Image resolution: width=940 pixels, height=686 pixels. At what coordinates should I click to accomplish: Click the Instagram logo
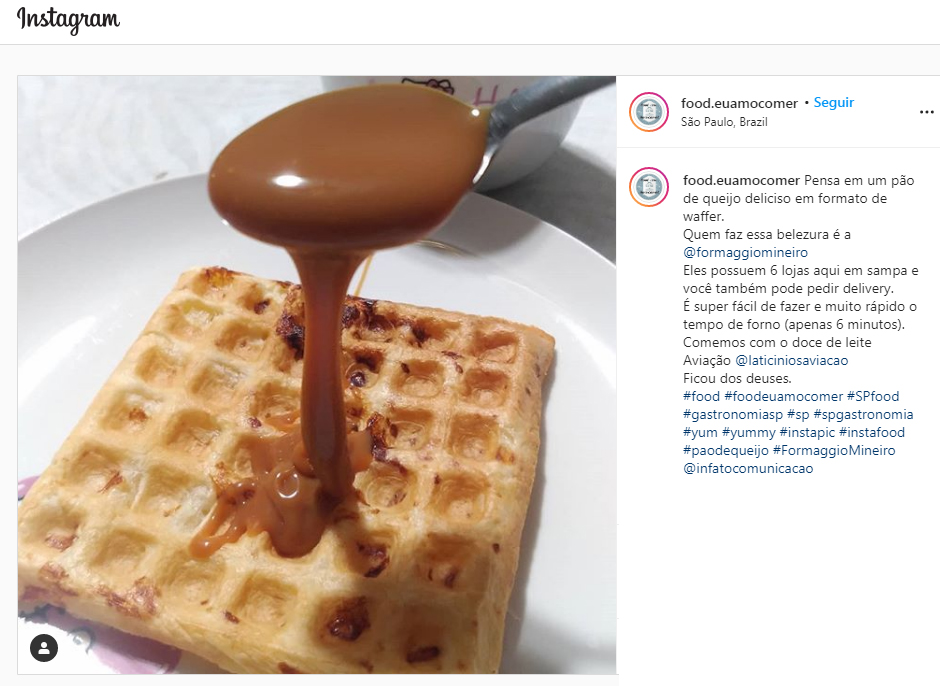(x=68, y=20)
